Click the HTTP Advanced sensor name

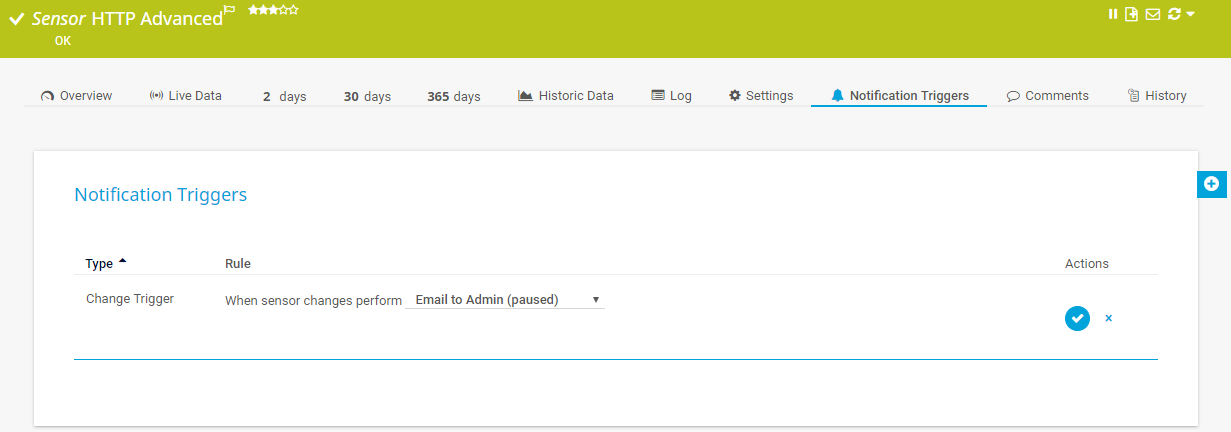(x=156, y=18)
